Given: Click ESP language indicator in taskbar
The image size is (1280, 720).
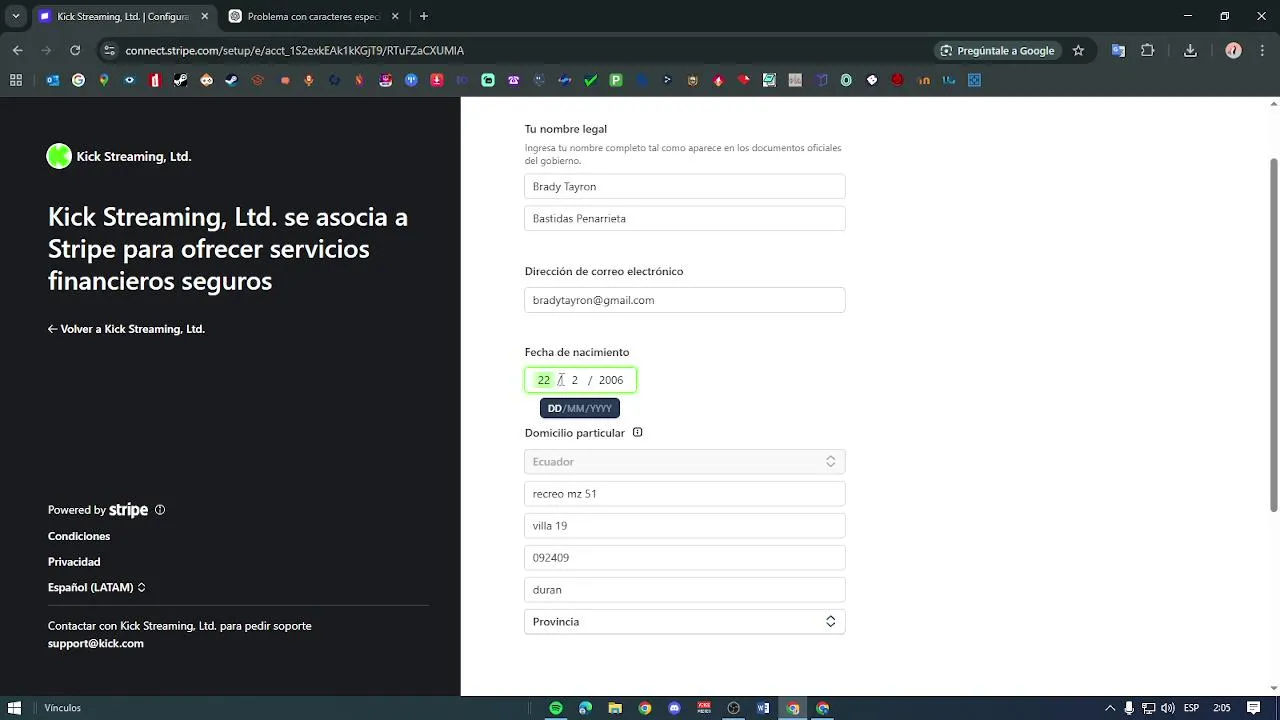Looking at the screenshot, I should 1191,708.
